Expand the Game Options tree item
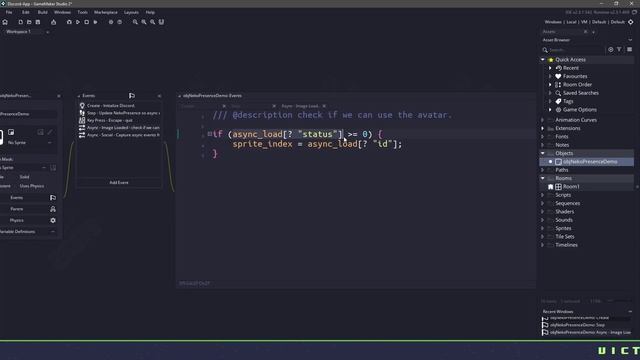Image resolution: width=640 pixels, height=360 pixels. [x=550, y=110]
